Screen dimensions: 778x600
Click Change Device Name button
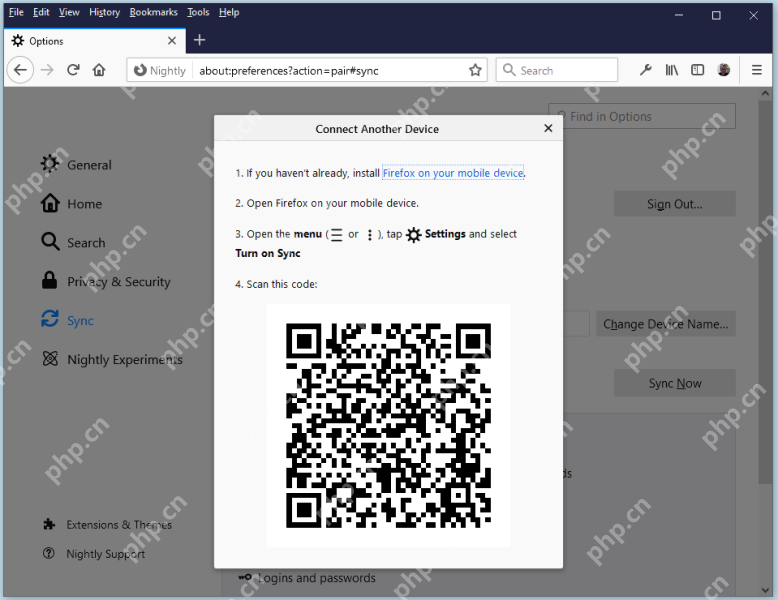pyautogui.click(x=665, y=324)
